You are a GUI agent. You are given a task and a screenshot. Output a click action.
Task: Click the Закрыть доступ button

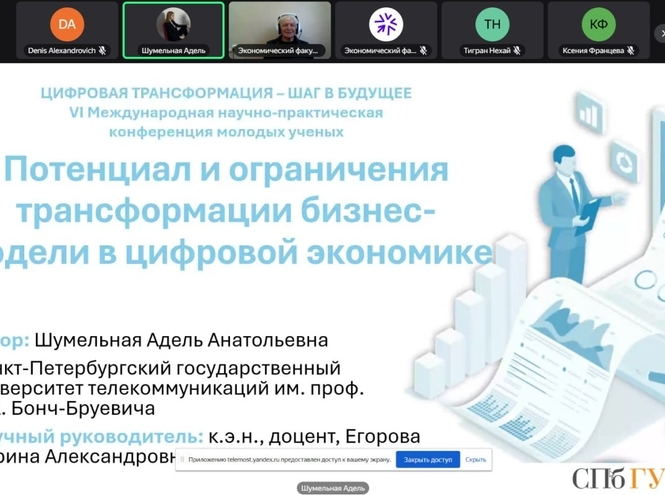(x=428, y=459)
